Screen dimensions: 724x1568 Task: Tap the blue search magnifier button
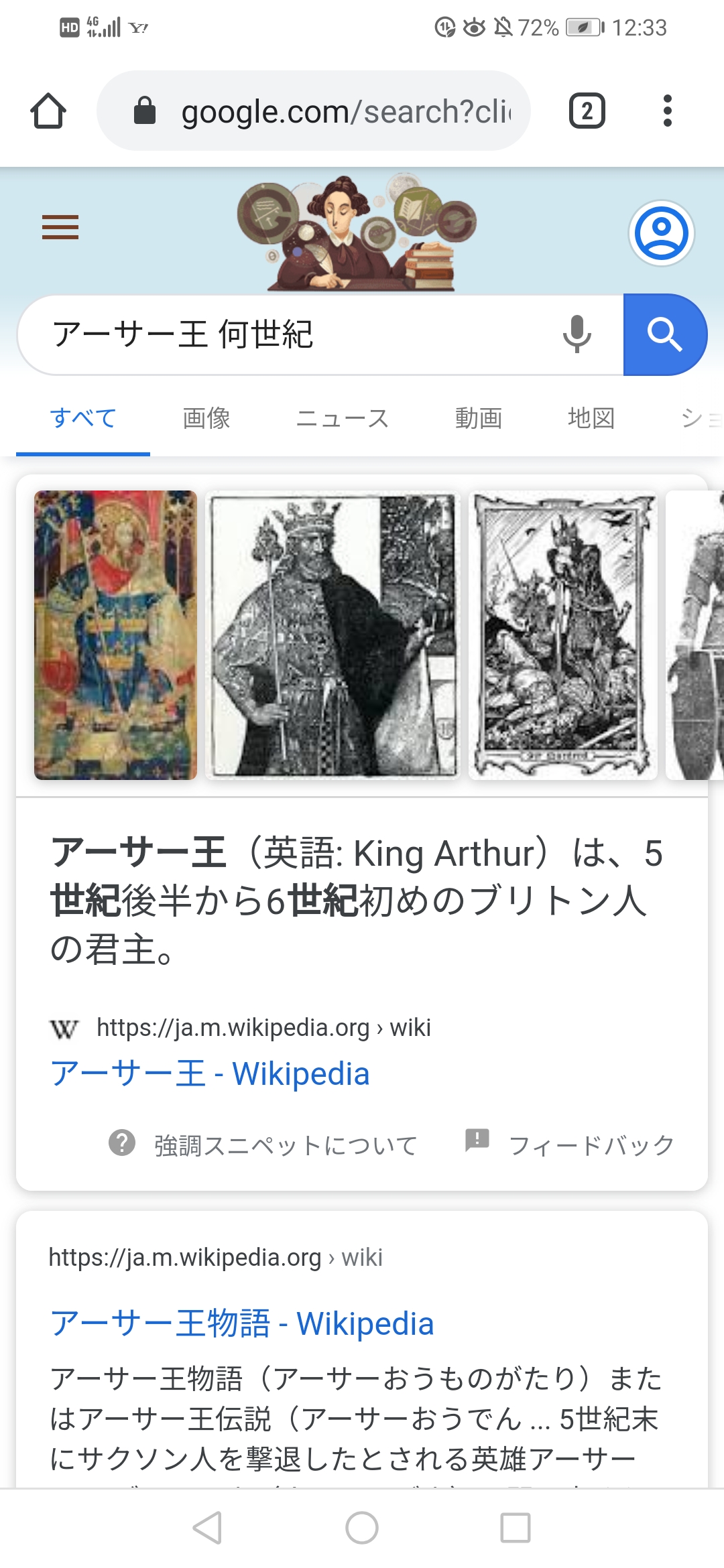point(665,334)
